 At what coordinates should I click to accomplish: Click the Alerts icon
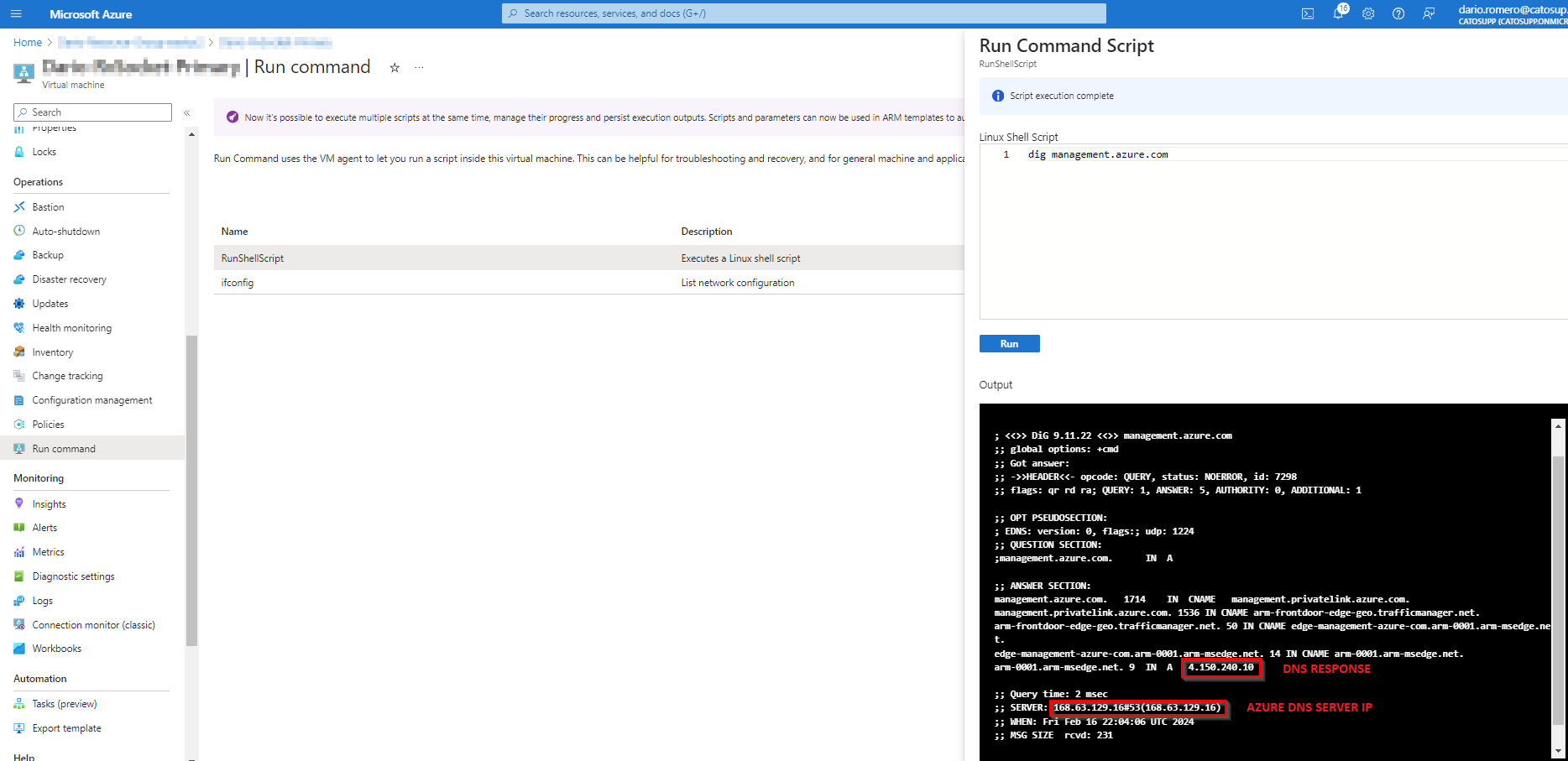(x=19, y=528)
